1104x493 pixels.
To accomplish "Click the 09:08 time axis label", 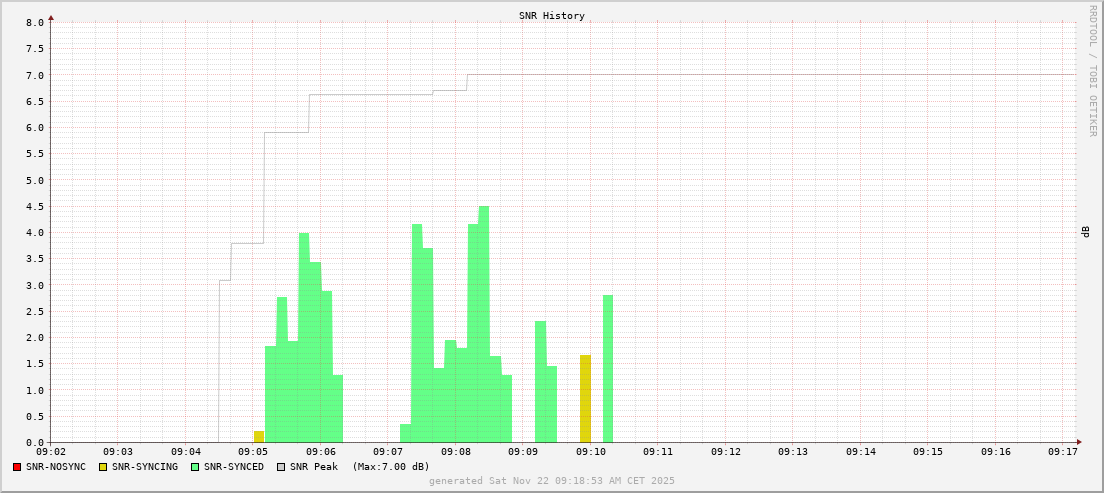I will coord(455,452).
